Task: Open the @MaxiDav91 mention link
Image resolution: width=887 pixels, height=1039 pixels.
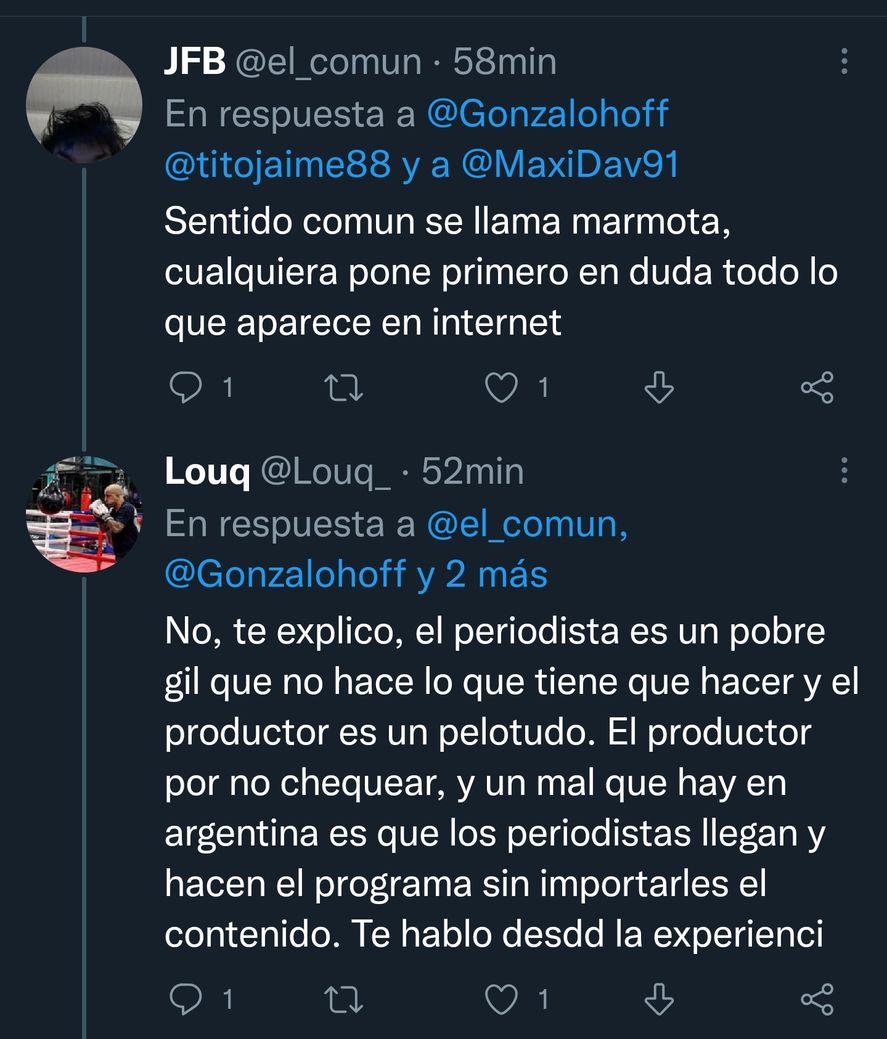Action: (x=569, y=163)
